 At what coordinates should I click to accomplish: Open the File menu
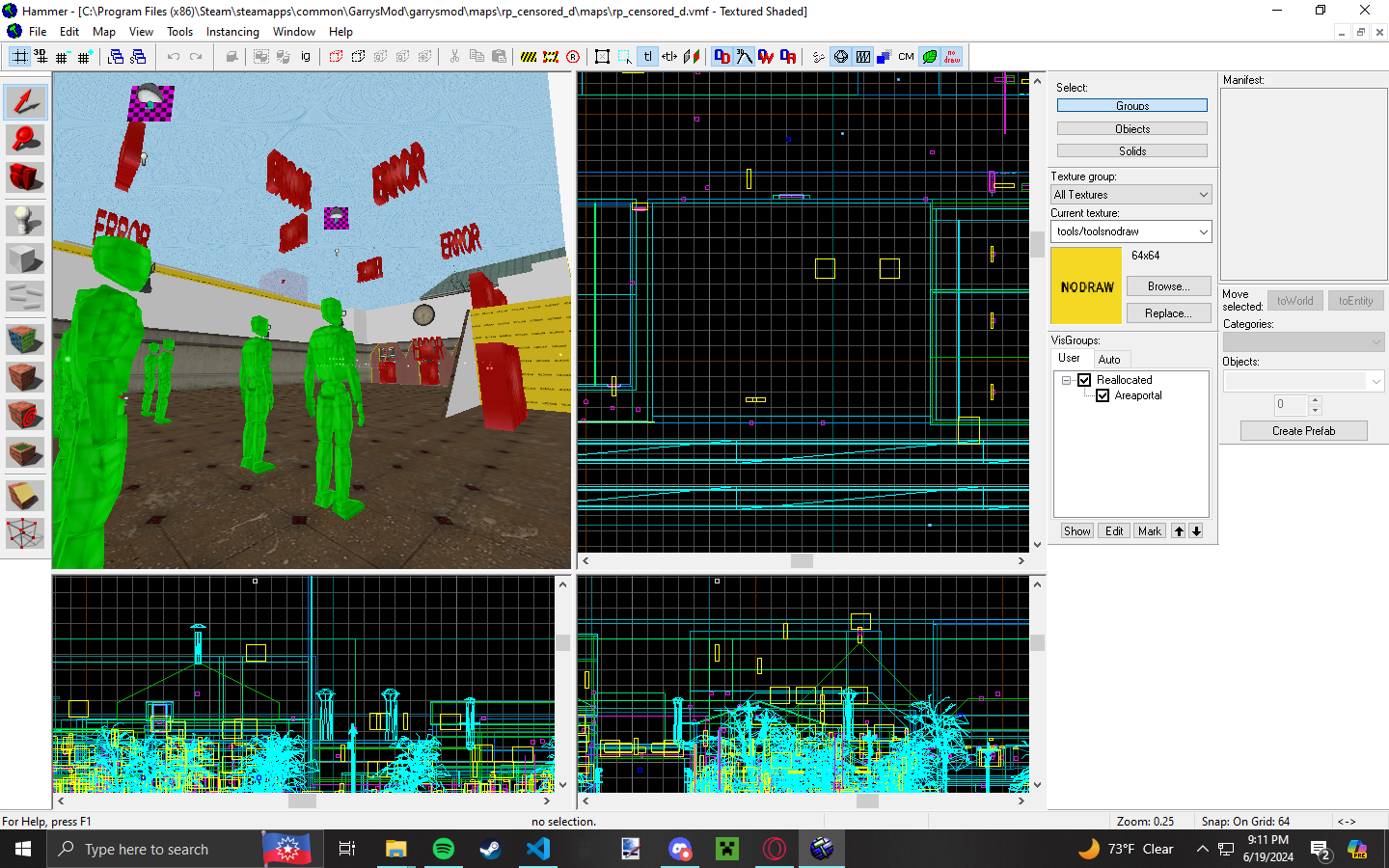pos(38,32)
